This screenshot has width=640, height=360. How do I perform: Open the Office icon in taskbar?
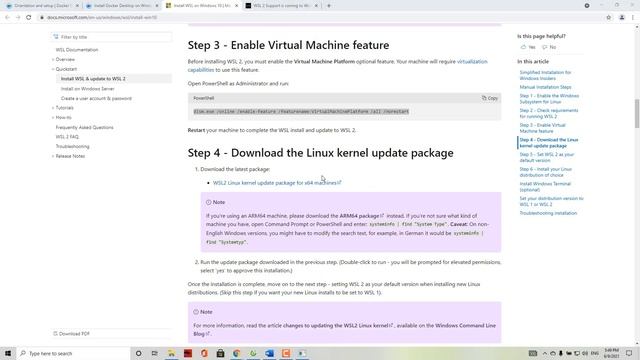pos(204,353)
